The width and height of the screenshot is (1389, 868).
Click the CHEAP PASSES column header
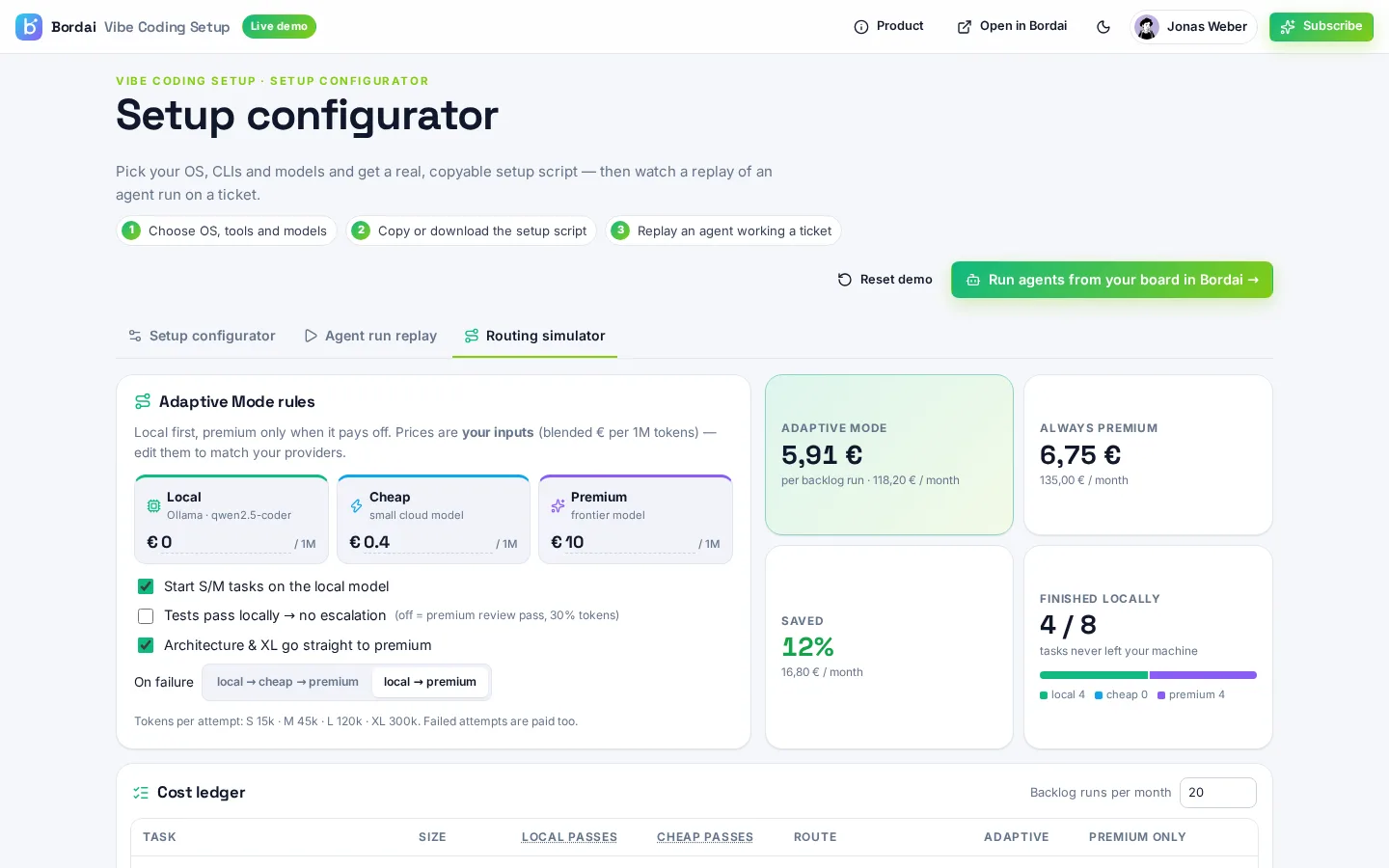point(705,837)
